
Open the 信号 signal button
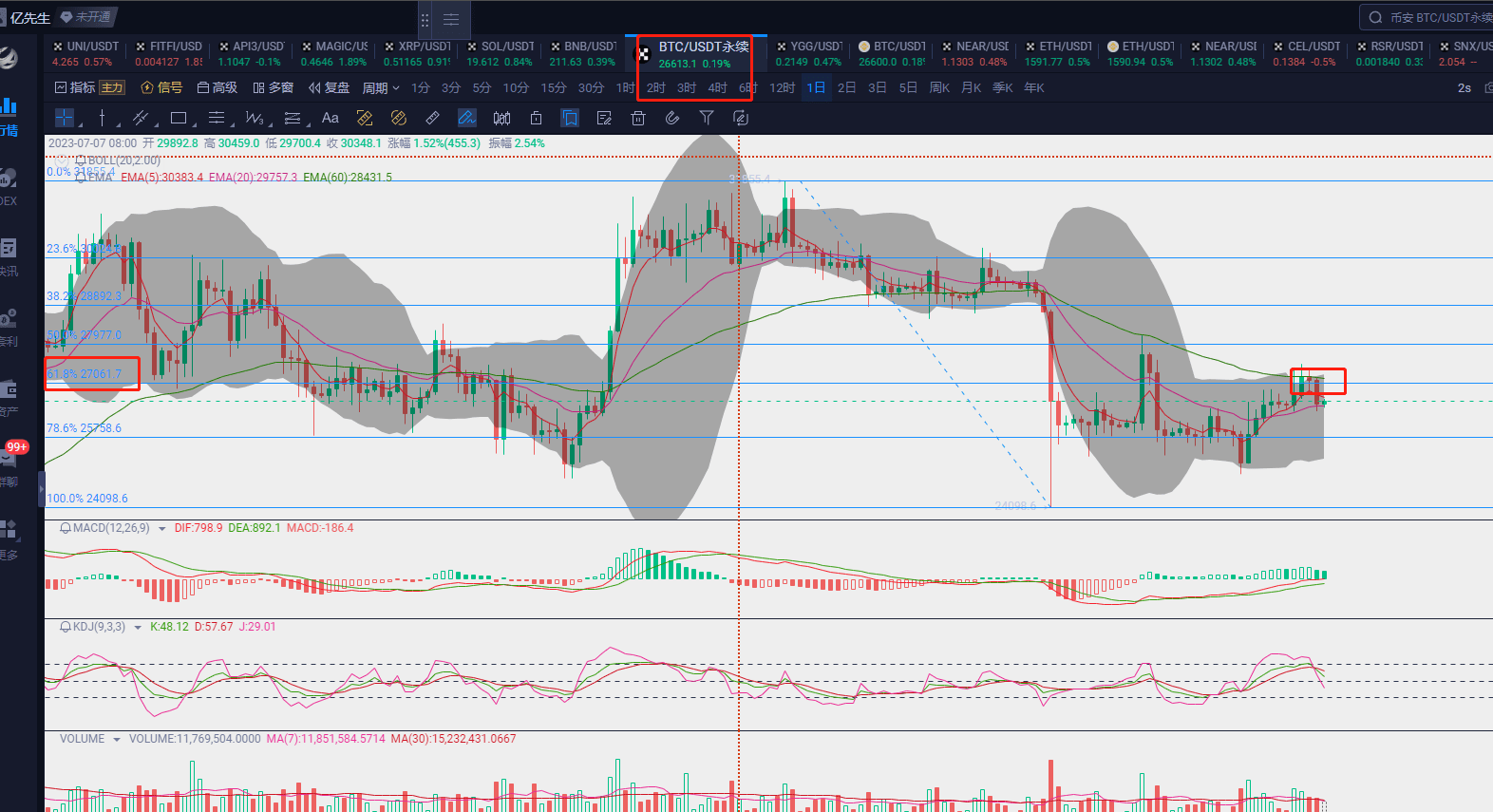click(x=161, y=87)
